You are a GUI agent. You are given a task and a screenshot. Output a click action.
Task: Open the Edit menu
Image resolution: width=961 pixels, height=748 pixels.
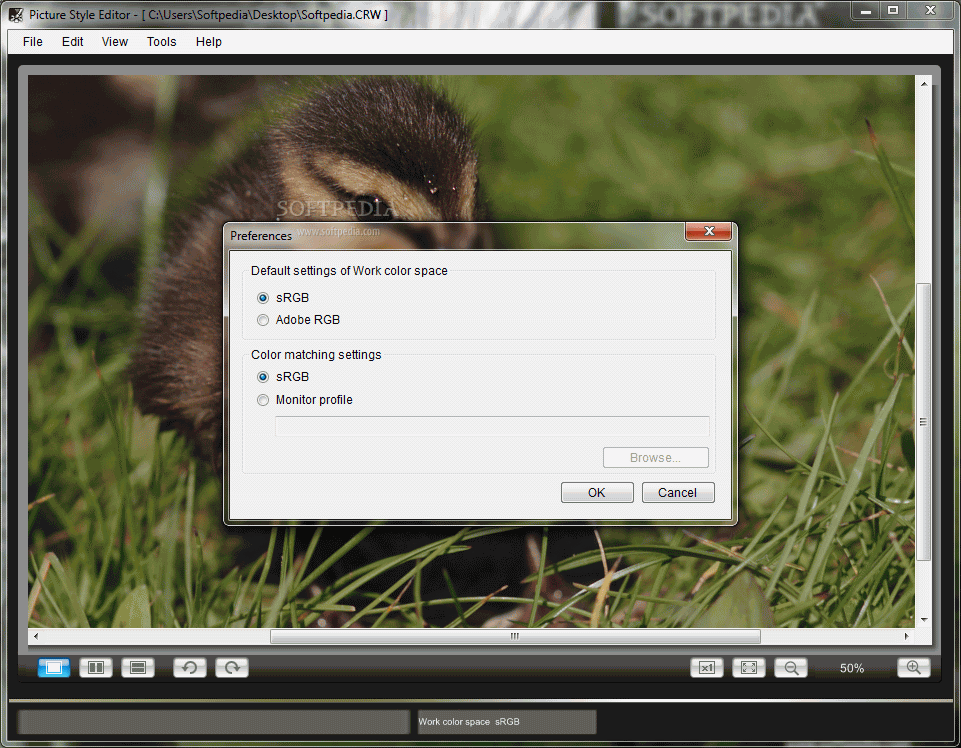72,42
